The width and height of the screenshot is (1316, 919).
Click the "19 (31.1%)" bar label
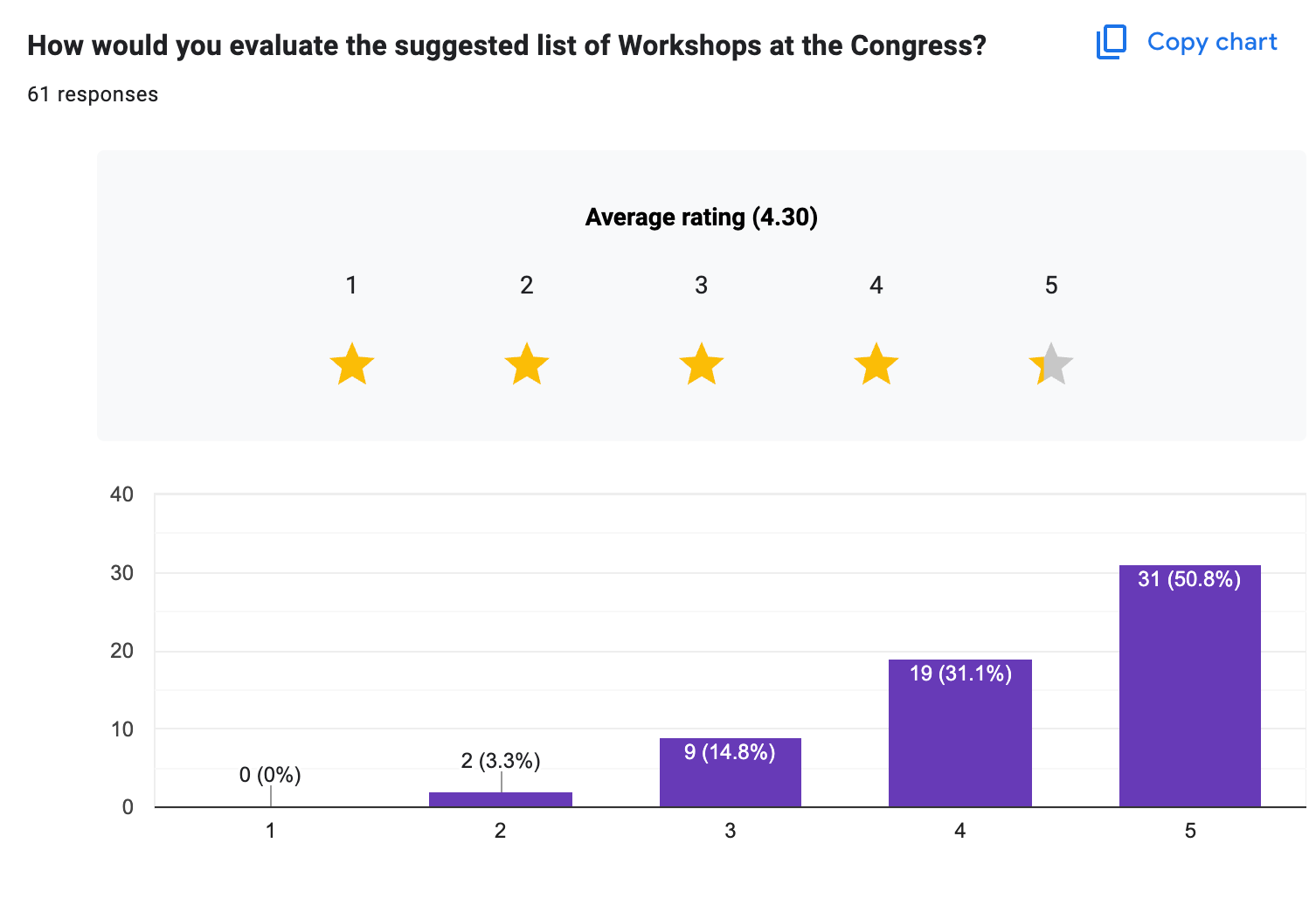[960, 674]
